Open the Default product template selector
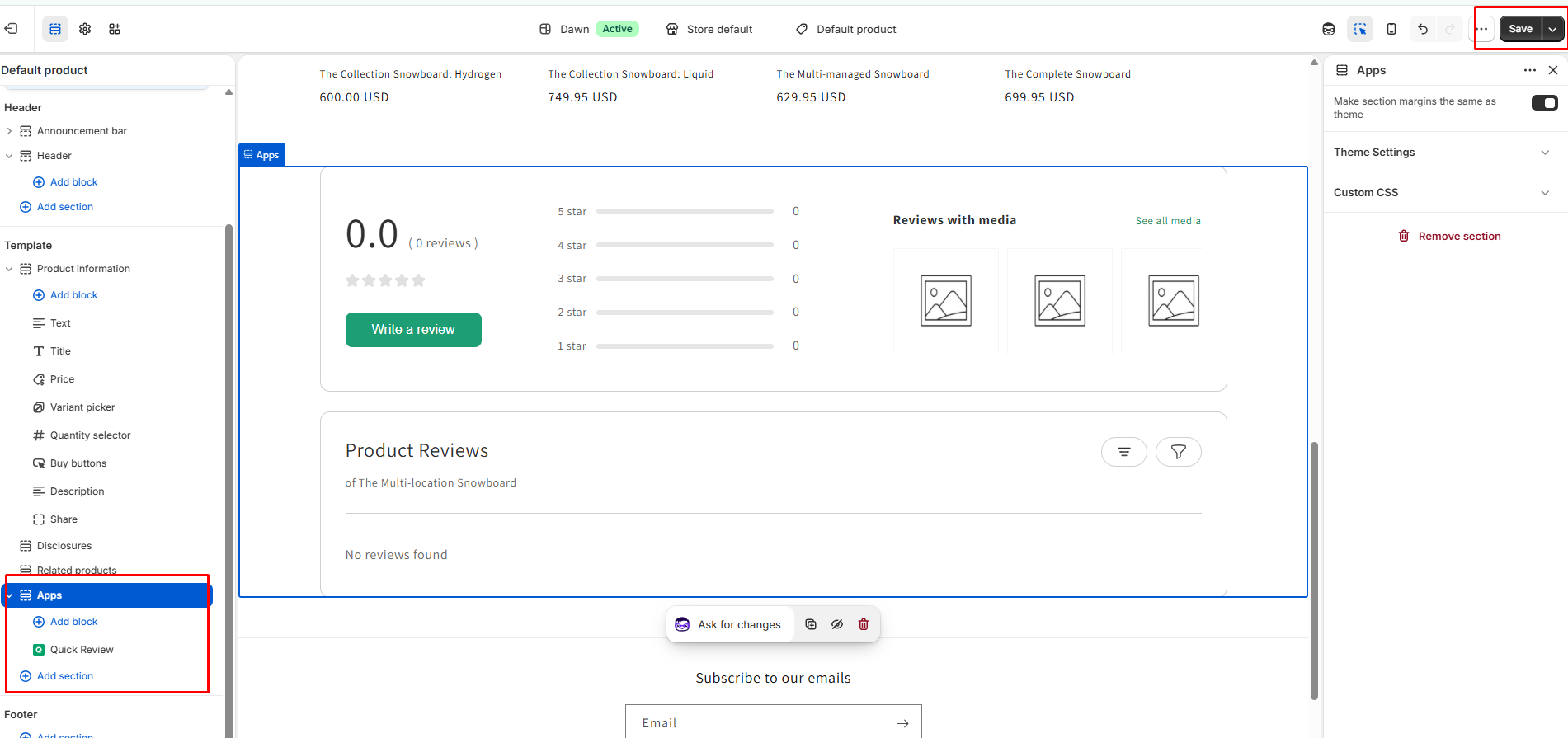Screen dimensions: 1568x738 [x=846, y=29]
